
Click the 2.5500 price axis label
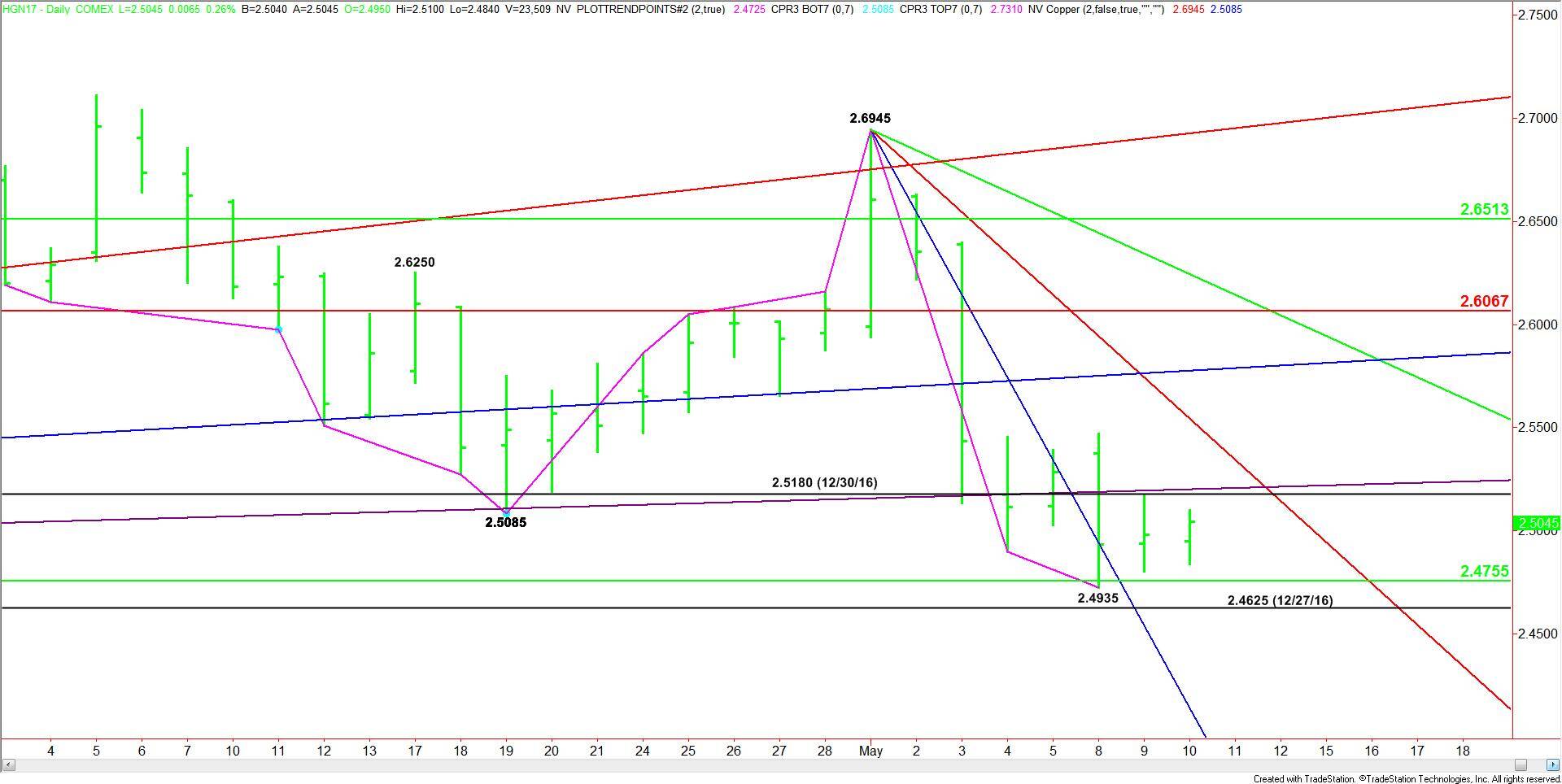coord(1538,428)
